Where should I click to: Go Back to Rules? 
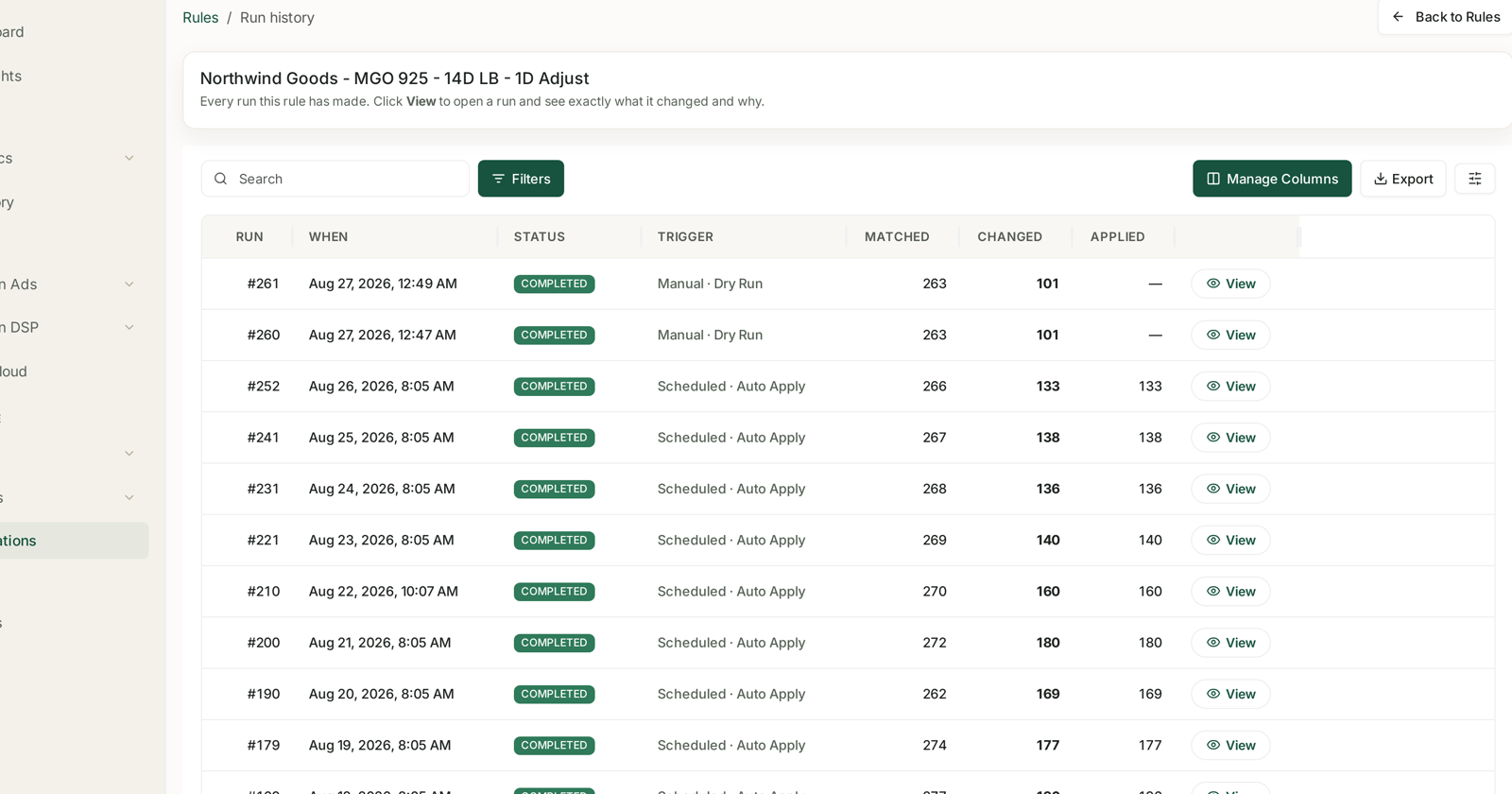[1446, 17]
